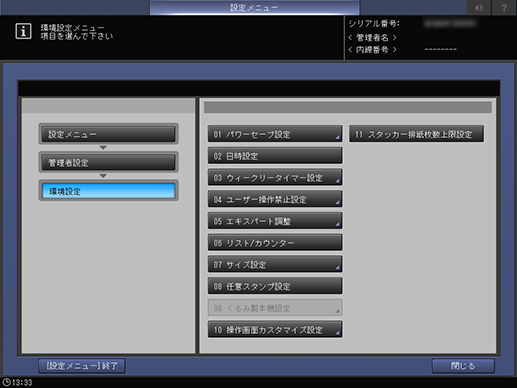517x388 pixels.
Task: Open 08 任意スタンプ設定
Action: pos(275,286)
